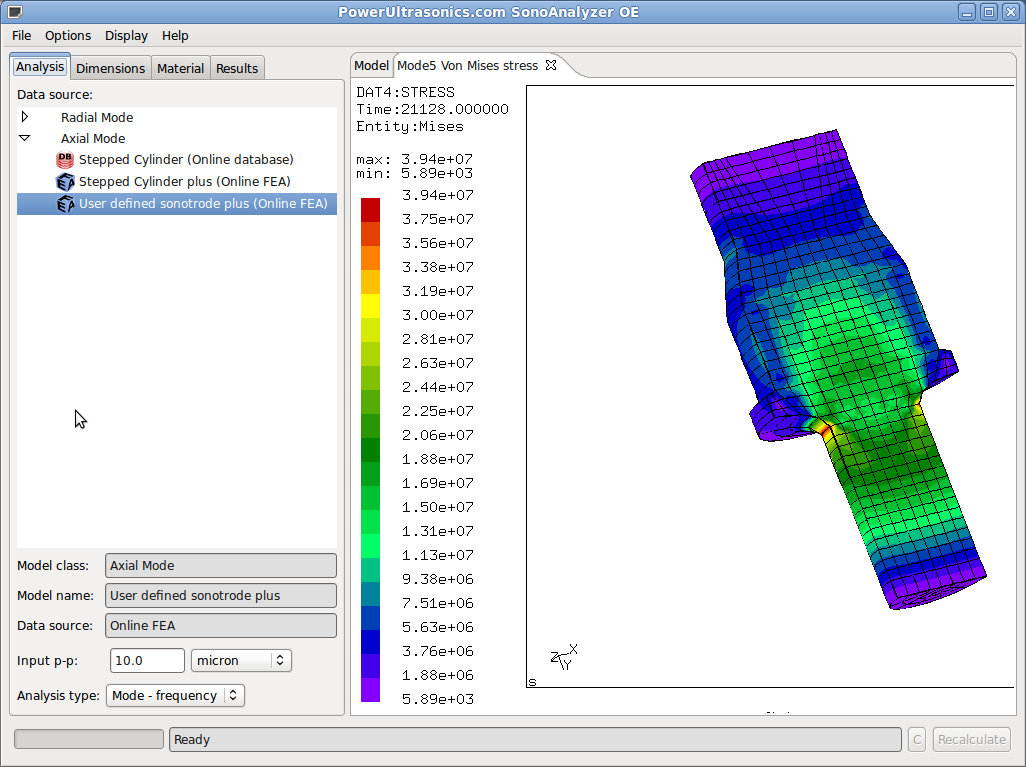This screenshot has height=767, width=1026.
Task: Click the yellow 3.00e+07 legend color
Action: point(370,306)
